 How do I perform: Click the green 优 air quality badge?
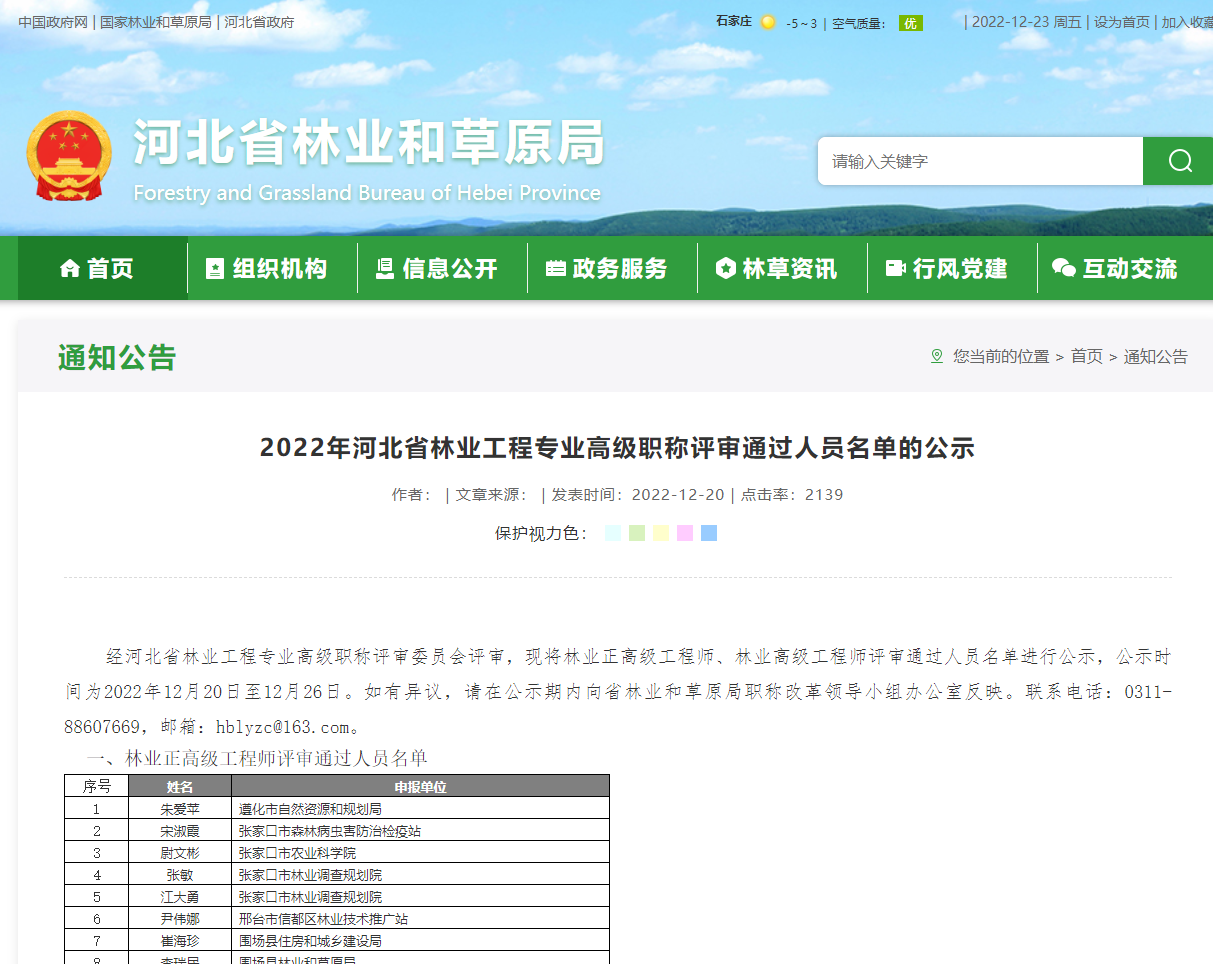pyautogui.click(x=909, y=22)
